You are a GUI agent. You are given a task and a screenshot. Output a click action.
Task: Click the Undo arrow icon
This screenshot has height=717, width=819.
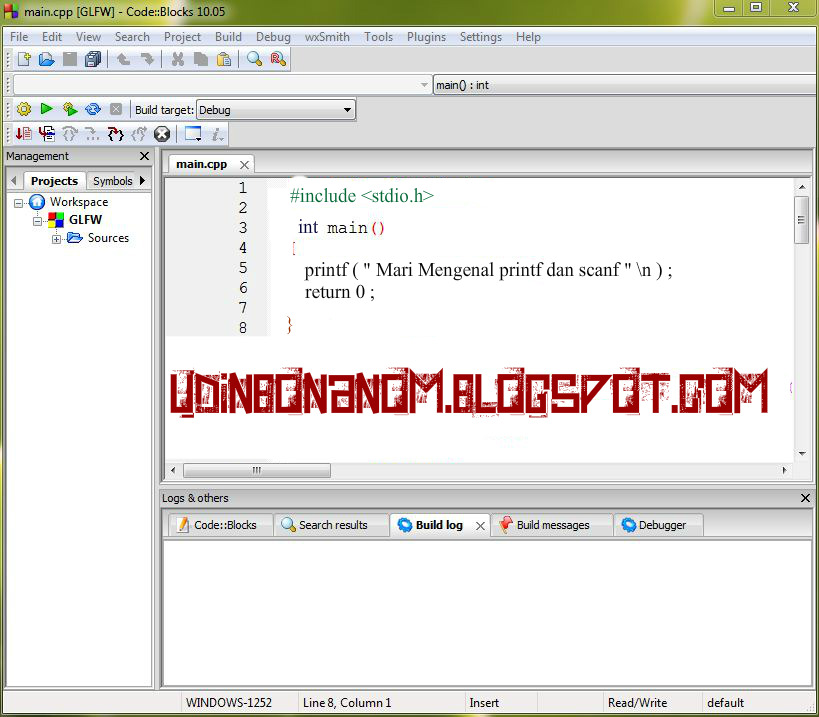(122, 59)
